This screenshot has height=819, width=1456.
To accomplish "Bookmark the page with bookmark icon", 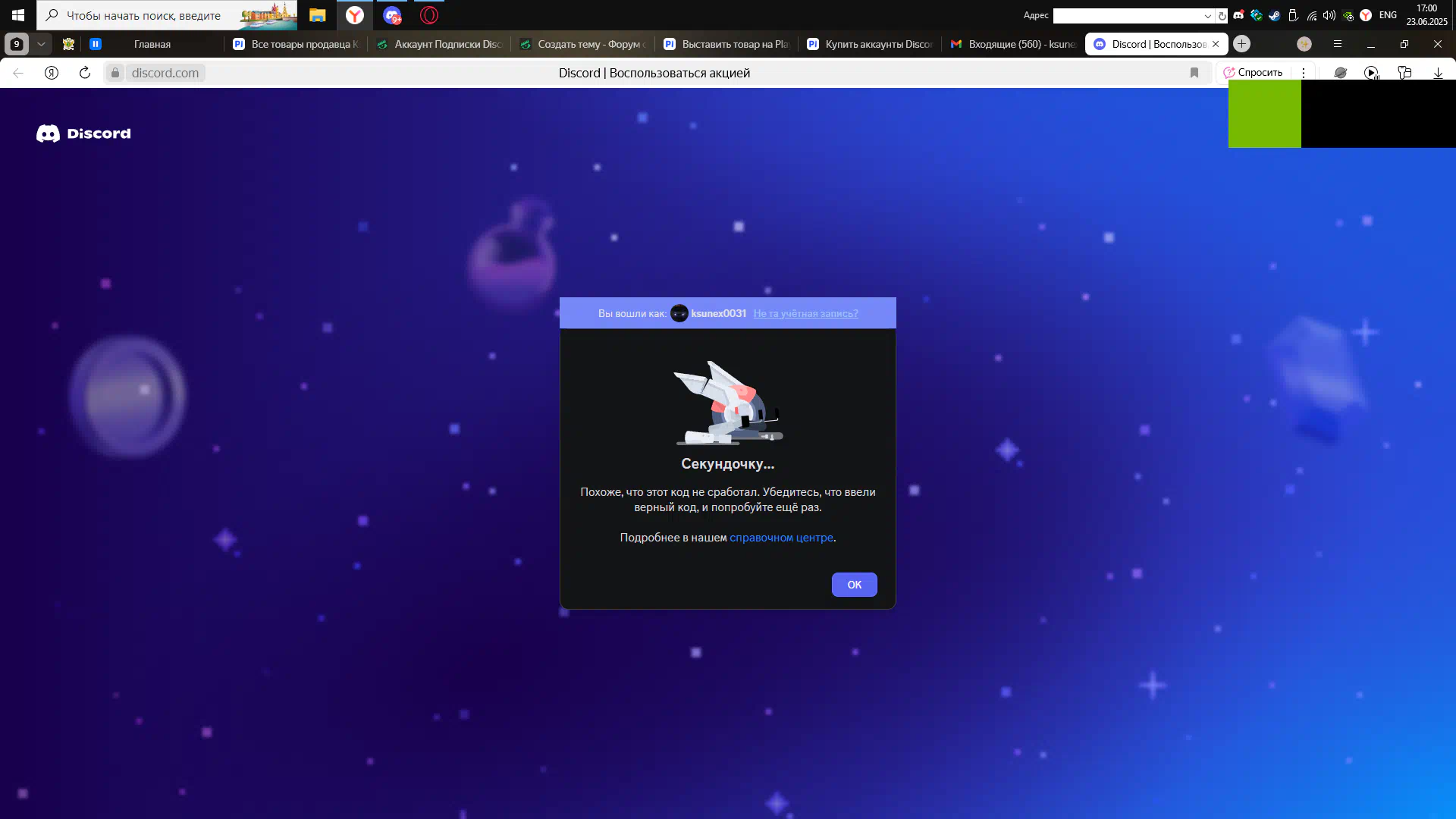I will pos(1194,73).
